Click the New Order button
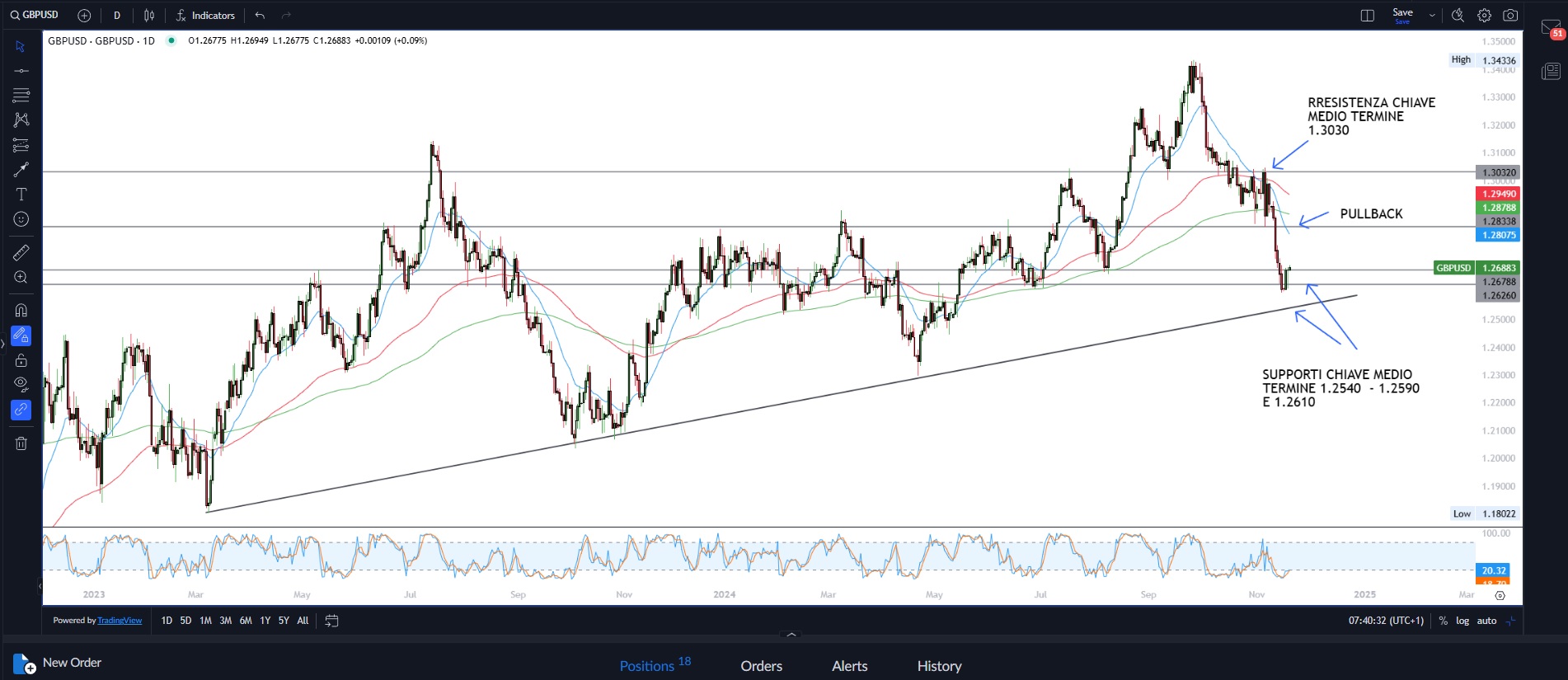 click(58, 663)
